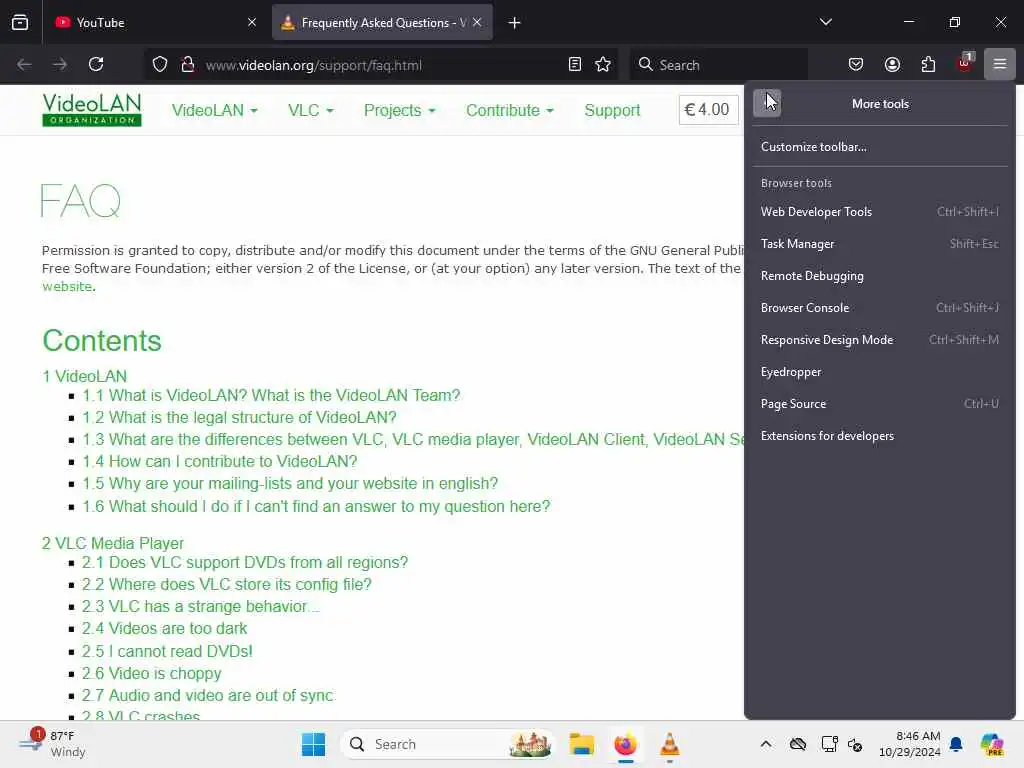Open the uBlock Origin extension icon
1024x768 pixels.
[964, 64]
